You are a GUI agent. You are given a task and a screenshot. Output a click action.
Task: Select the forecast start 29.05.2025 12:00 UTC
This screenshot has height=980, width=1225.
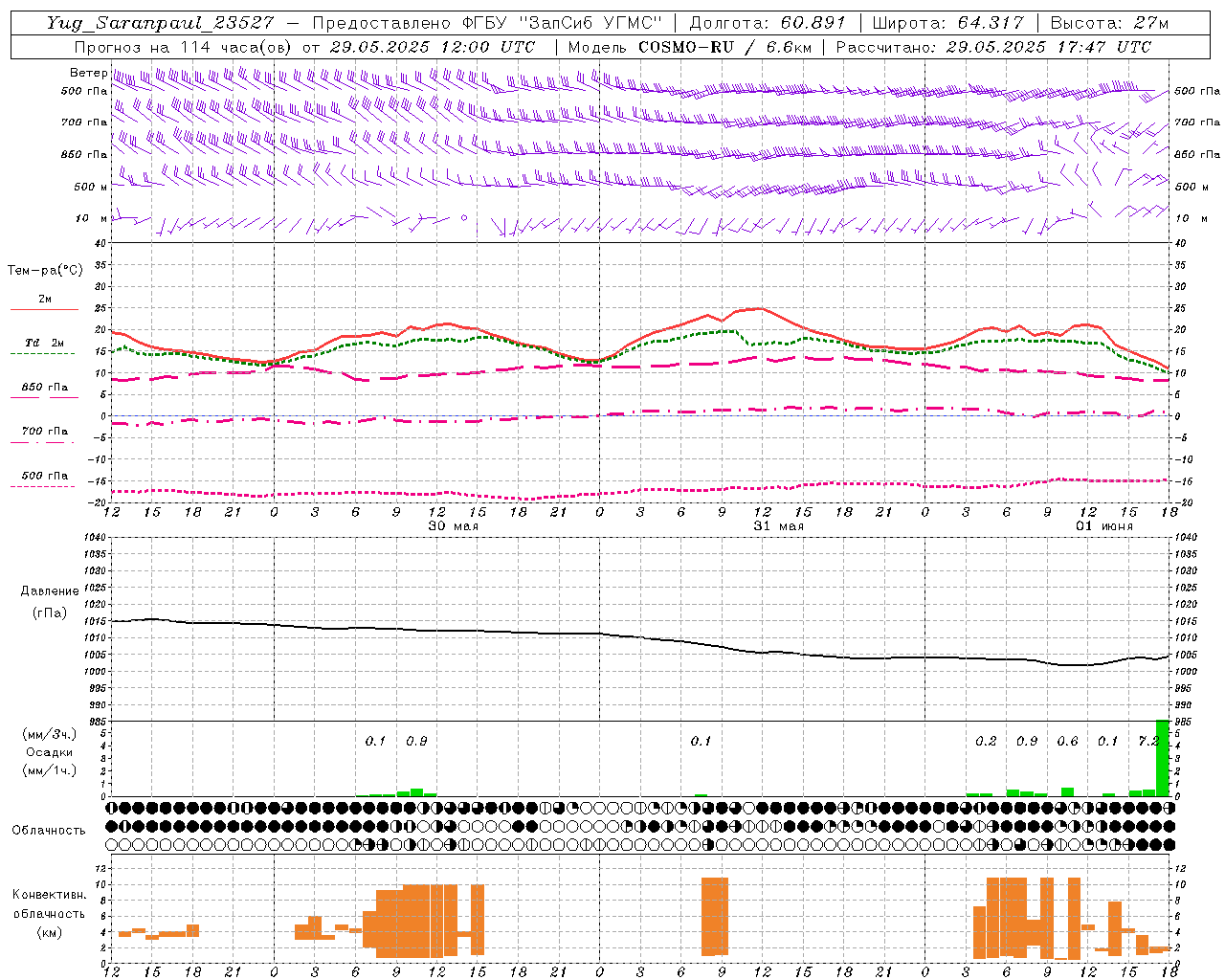tap(433, 47)
